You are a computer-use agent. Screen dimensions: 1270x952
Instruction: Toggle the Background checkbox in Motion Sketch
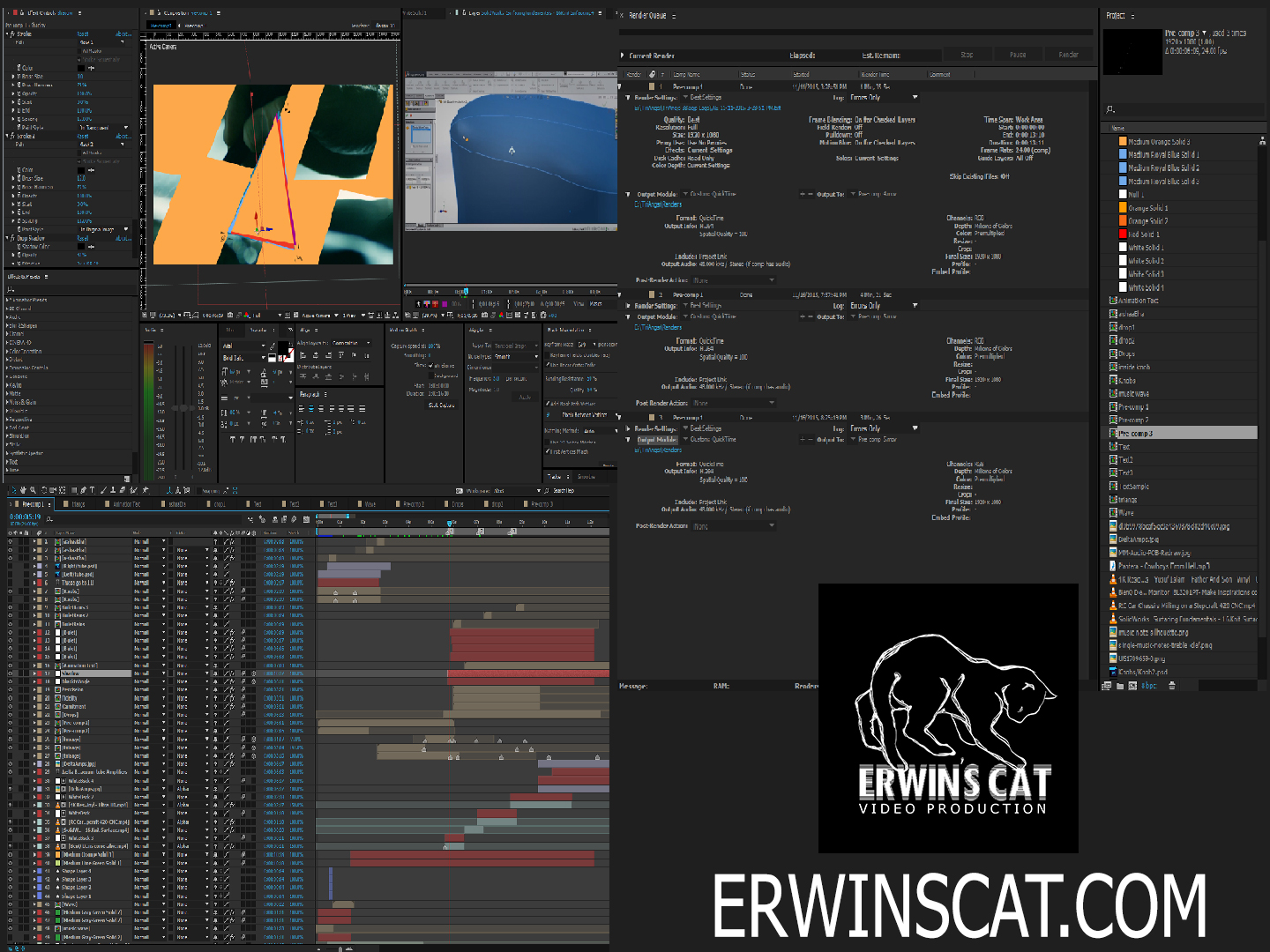pos(431,376)
